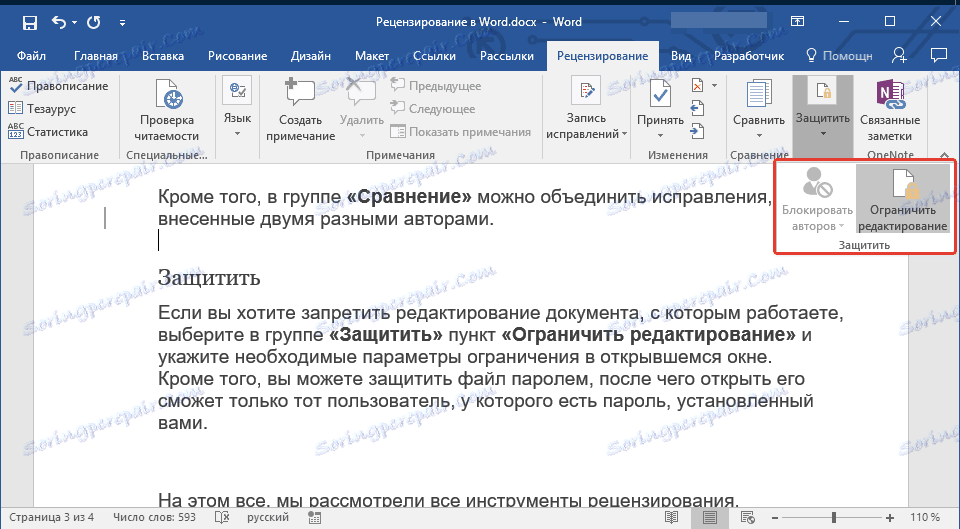
Task: Open the Ссылки tab
Action: coord(434,56)
